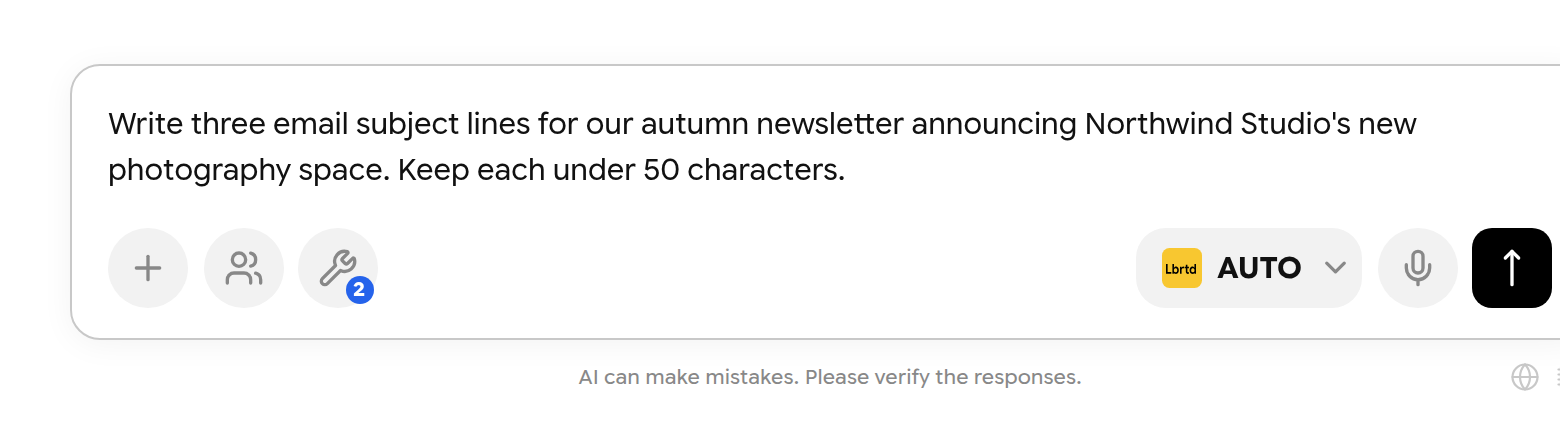This screenshot has height=440, width=1560.
Task: Open the wrench tools menu
Action: pyautogui.click(x=338, y=268)
